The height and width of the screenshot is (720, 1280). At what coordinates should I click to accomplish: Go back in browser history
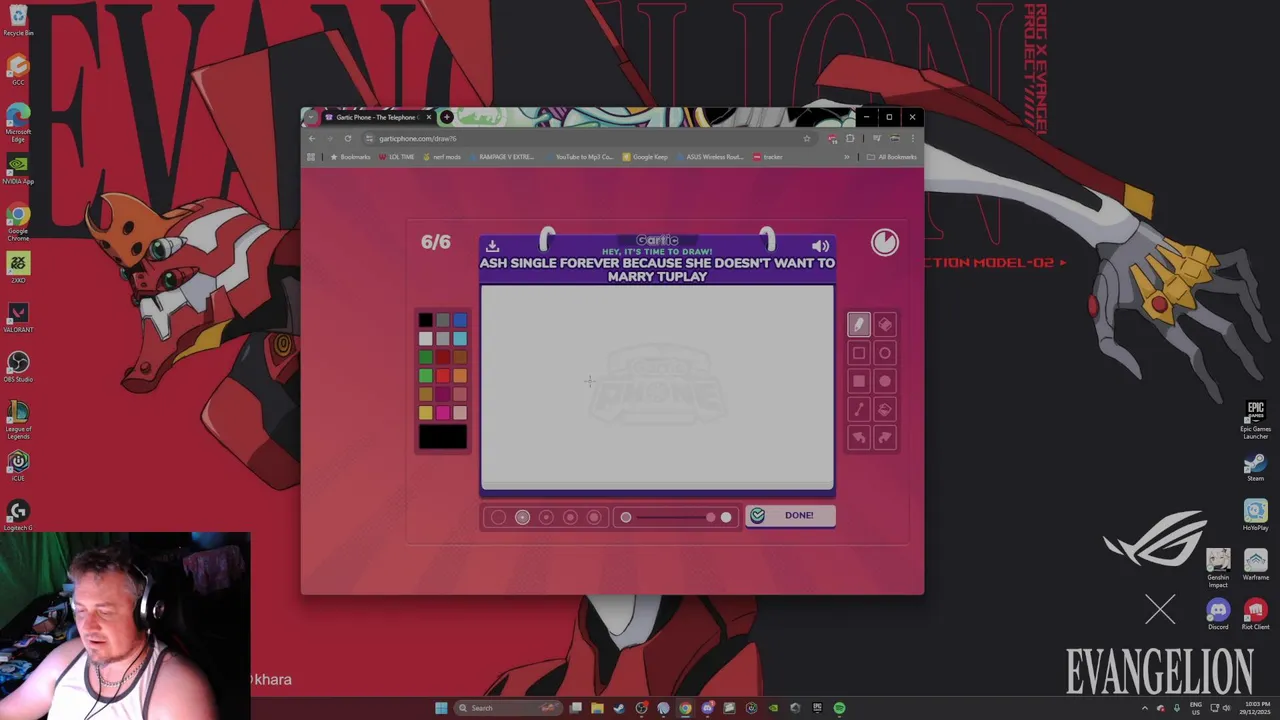coord(312,138)
